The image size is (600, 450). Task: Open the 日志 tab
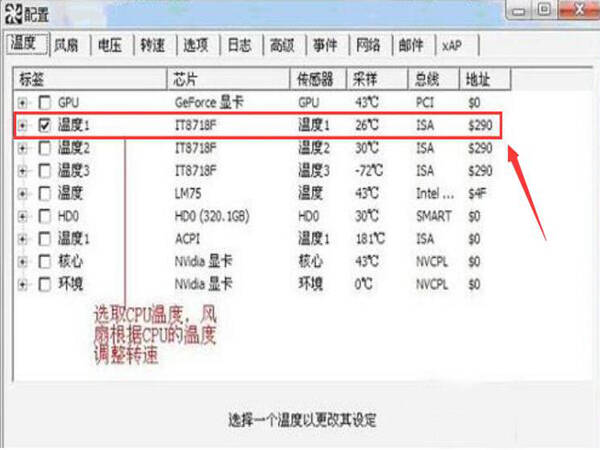point(242,46)
